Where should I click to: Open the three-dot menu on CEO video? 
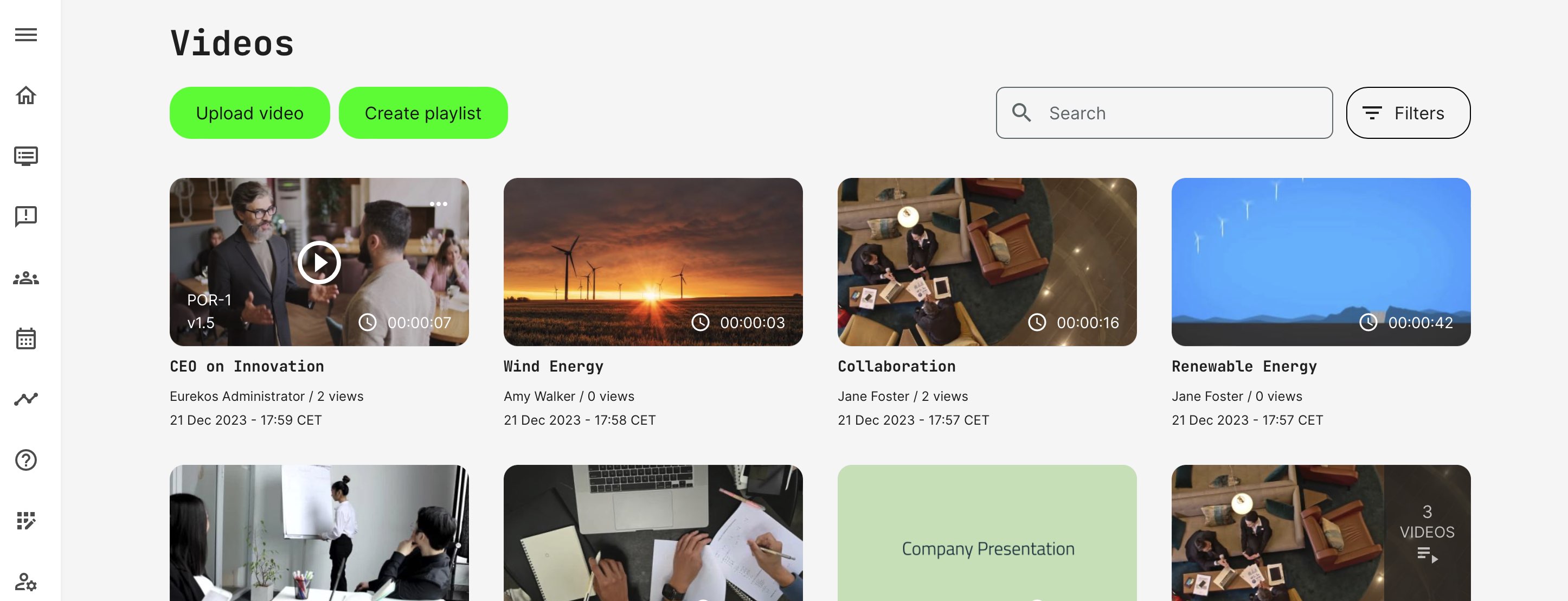pyautogui.click(x=438, y=204)
